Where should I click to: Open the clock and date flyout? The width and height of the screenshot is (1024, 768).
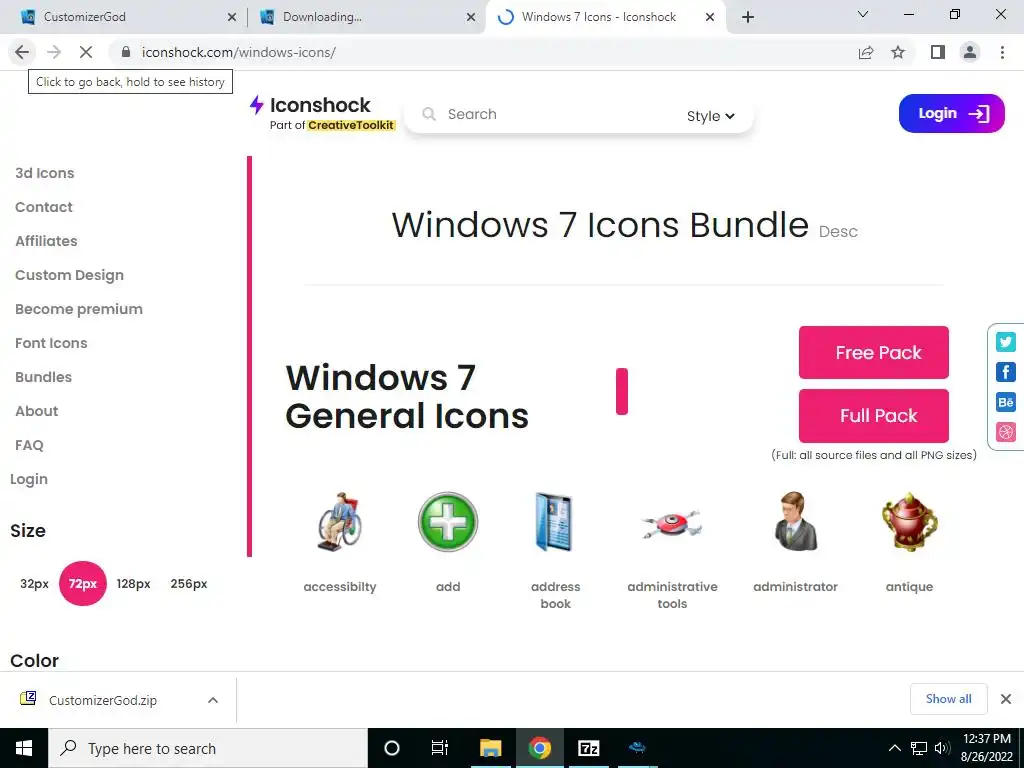click(x=987, y=748)
